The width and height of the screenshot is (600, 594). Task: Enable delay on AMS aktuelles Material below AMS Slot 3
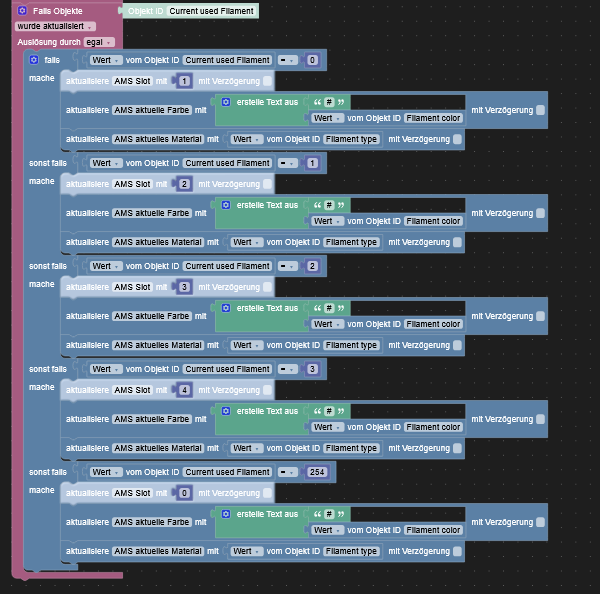pyautogui.click(x=457, y=345)
